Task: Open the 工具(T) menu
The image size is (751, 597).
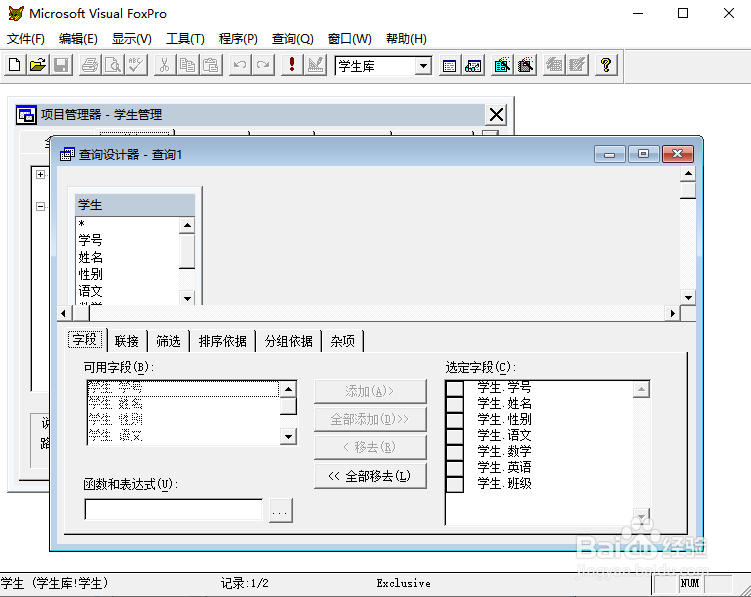Action: [x=185, y=39]
